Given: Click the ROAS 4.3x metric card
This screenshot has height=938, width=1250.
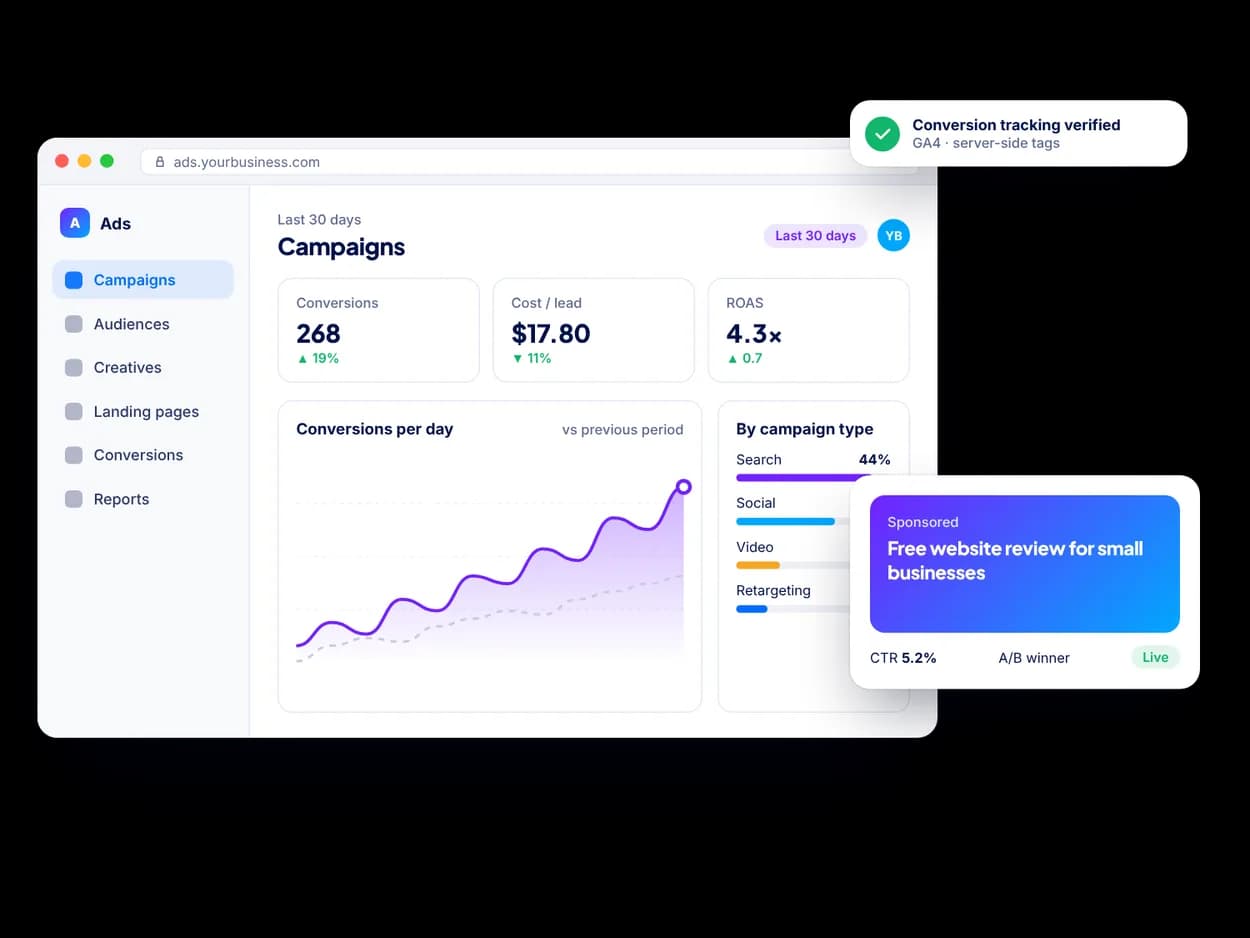Looking at the screenshot, I should (809, 330).
